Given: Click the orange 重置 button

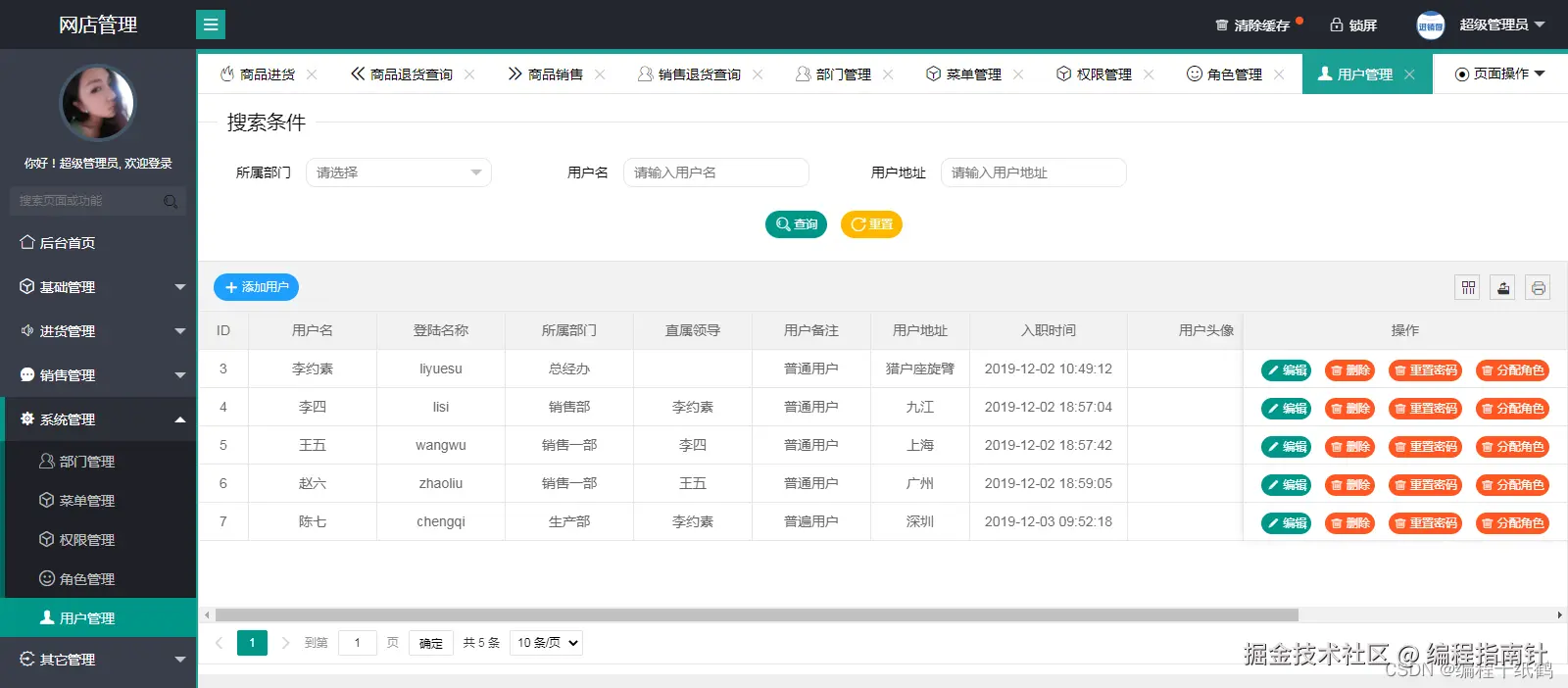Looking at the screenshot, I should [x=871, y=224].
